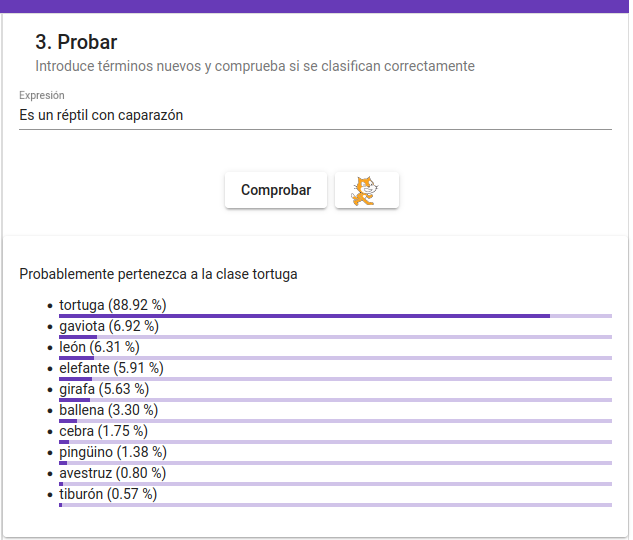The width and height of the screenshot is (633, 540).
Task: Click the ballena probability bar
Action: click(335, 421)
